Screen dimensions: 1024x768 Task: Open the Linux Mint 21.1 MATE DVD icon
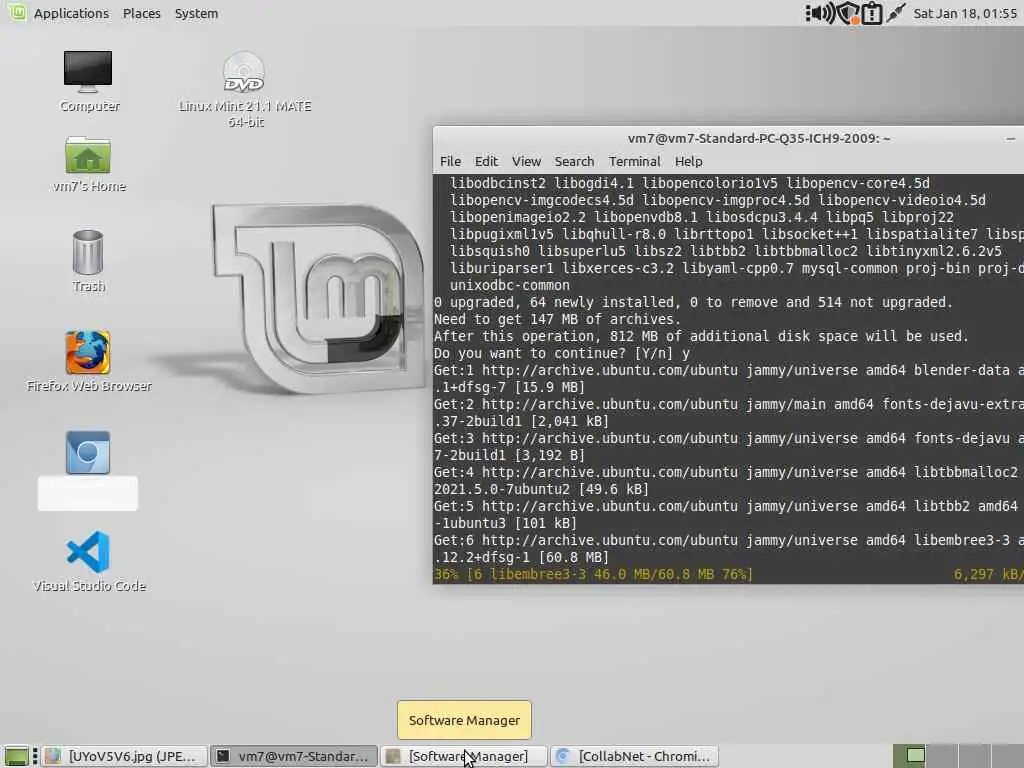pos(244,89)
